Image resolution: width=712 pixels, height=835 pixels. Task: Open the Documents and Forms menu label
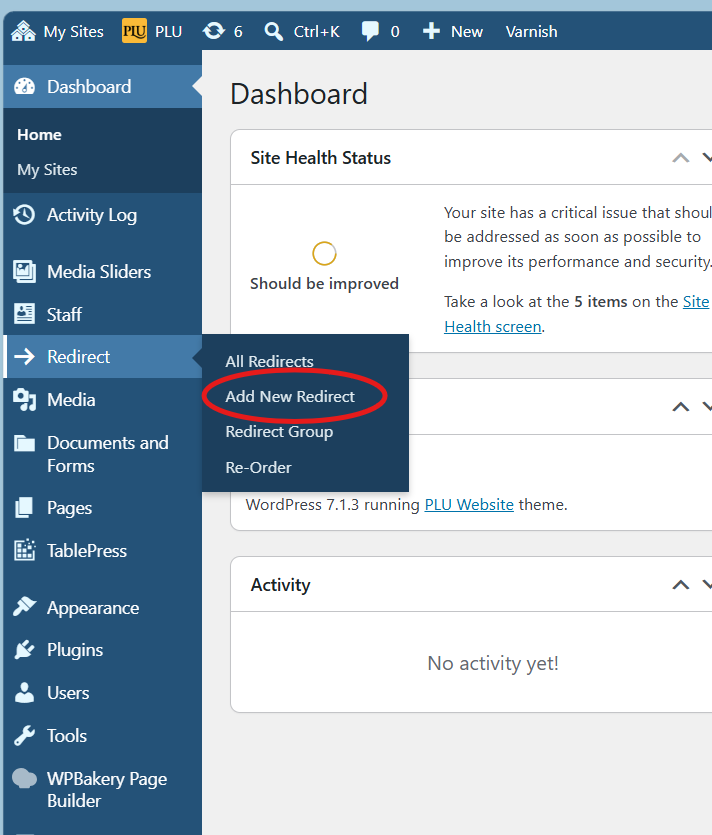tap(108, 454)
